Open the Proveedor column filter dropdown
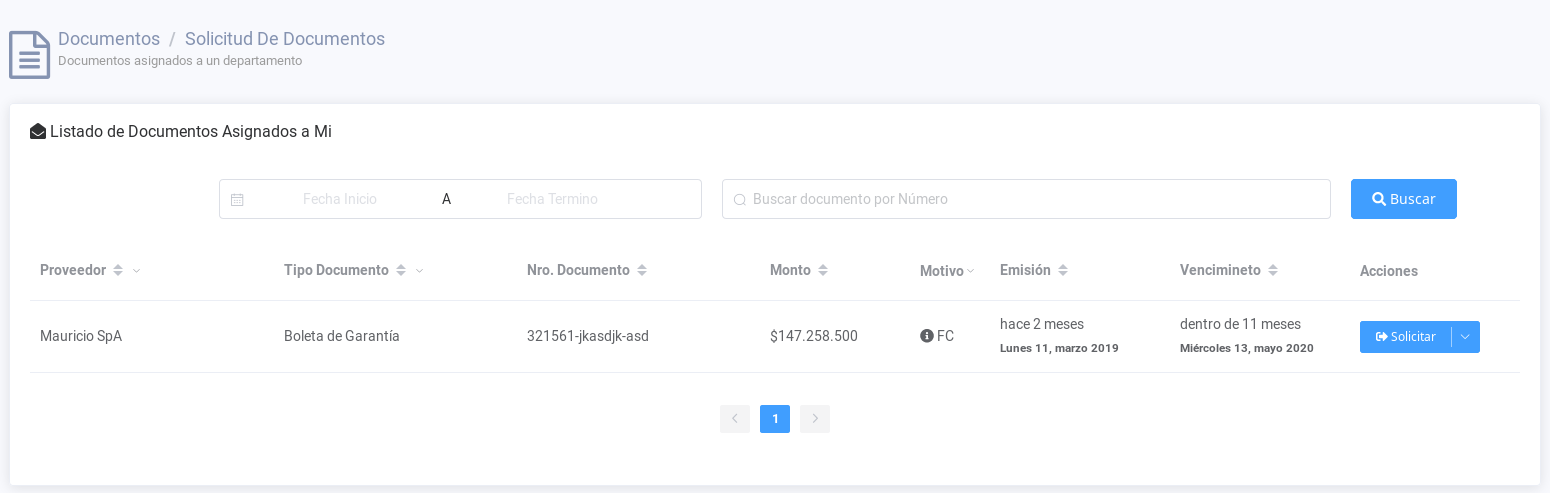This screenshot has width=1550, height=493. pyautogui.click(x=137, y=271)
